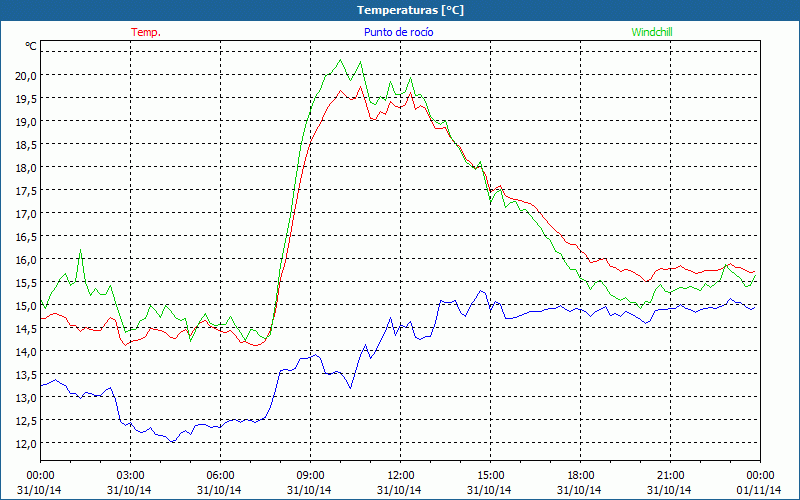This screenshot has width=800, height=500.
Task: Click the 06:00 time axis label
Action: pyautogui.click(x=220, y=475)
